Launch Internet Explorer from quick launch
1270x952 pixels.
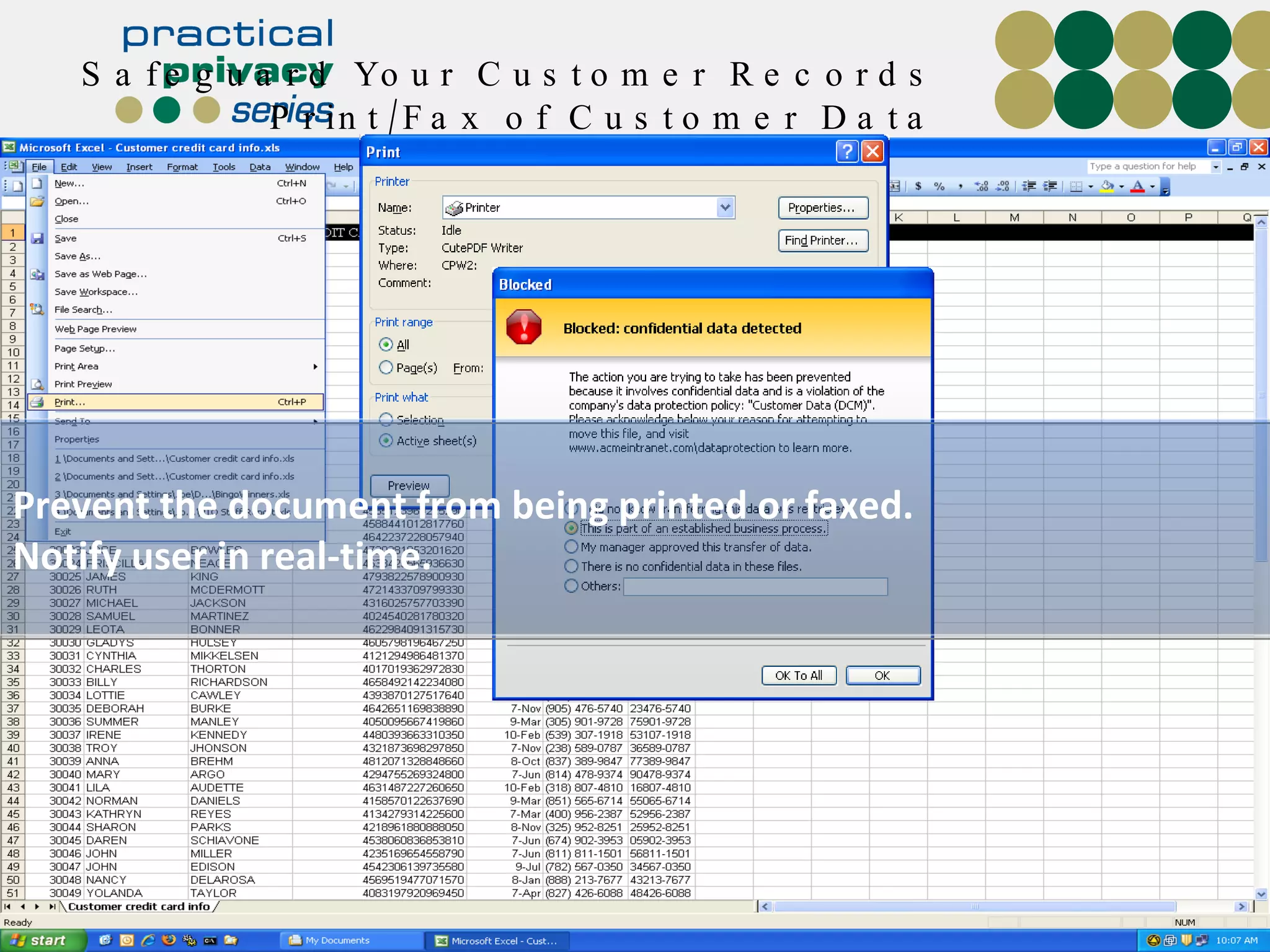point(147,940)
